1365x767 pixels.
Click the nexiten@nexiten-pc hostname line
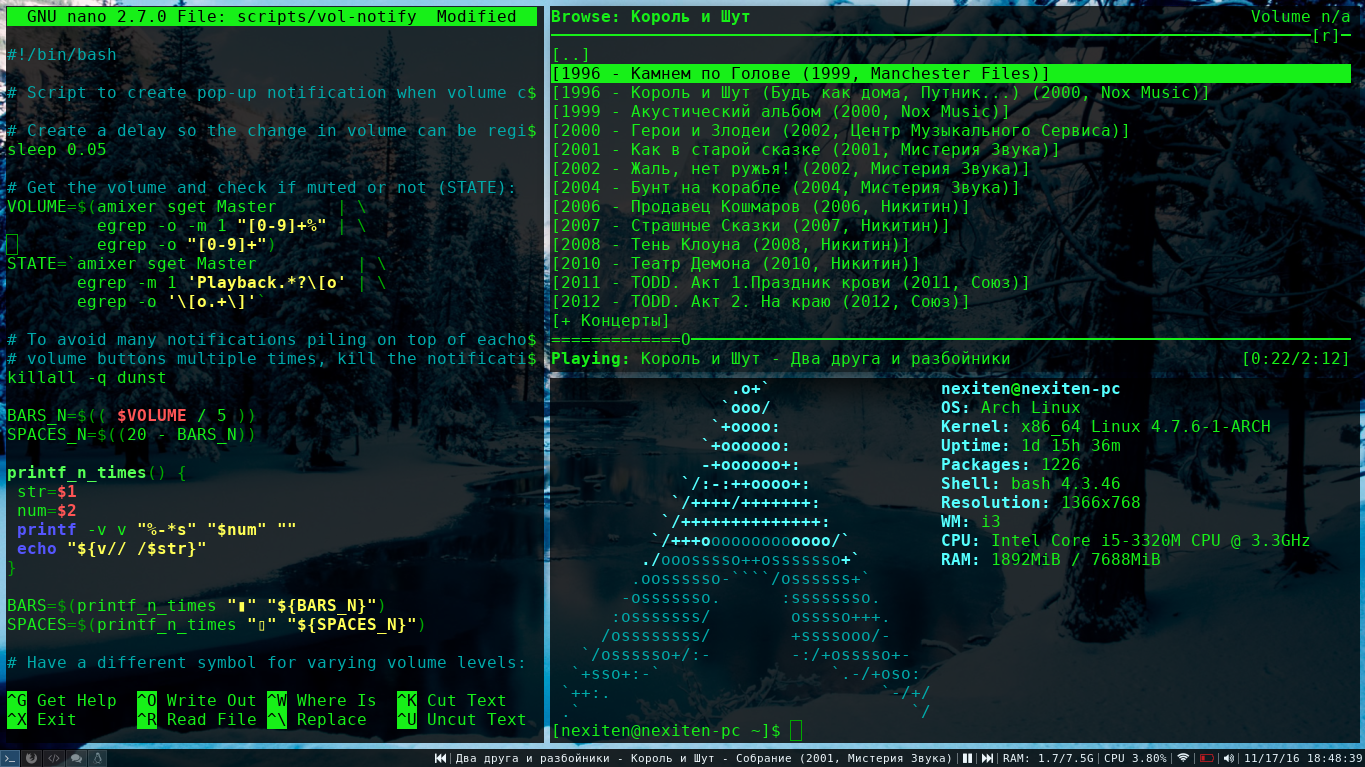tap(1031, 389)
